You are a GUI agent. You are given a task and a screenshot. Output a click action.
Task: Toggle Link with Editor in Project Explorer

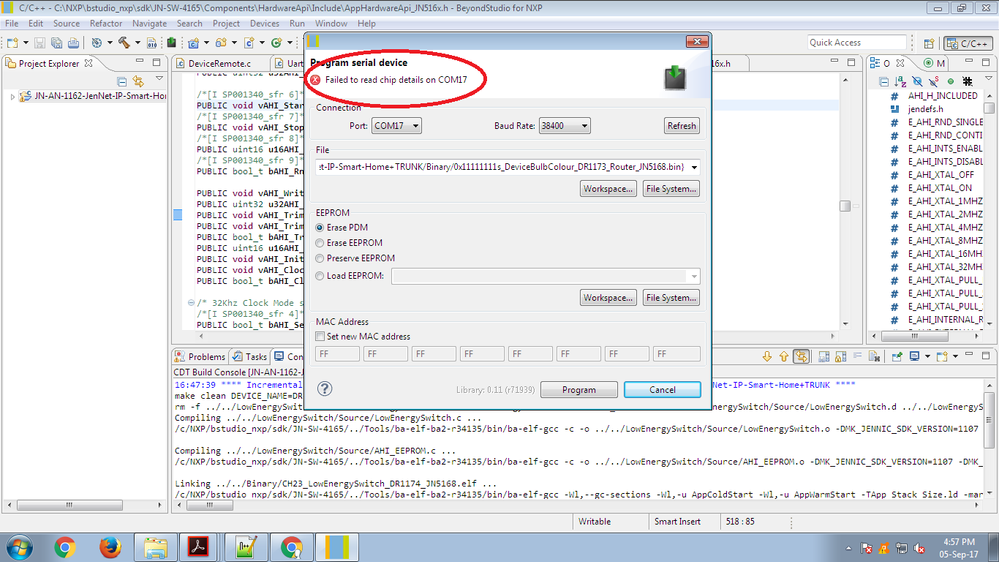pyautogui.click(x=138, y=82)
